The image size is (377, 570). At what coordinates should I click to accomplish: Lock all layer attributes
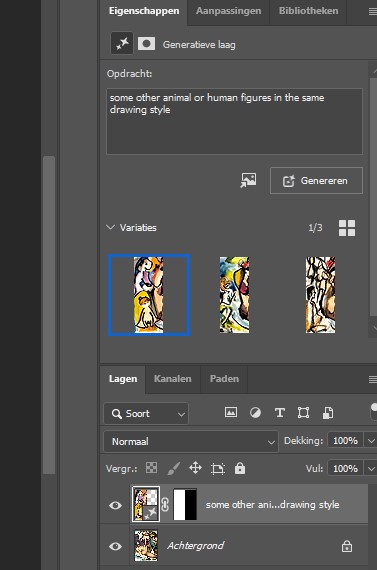pyautogui.click(x=240, y=468)
